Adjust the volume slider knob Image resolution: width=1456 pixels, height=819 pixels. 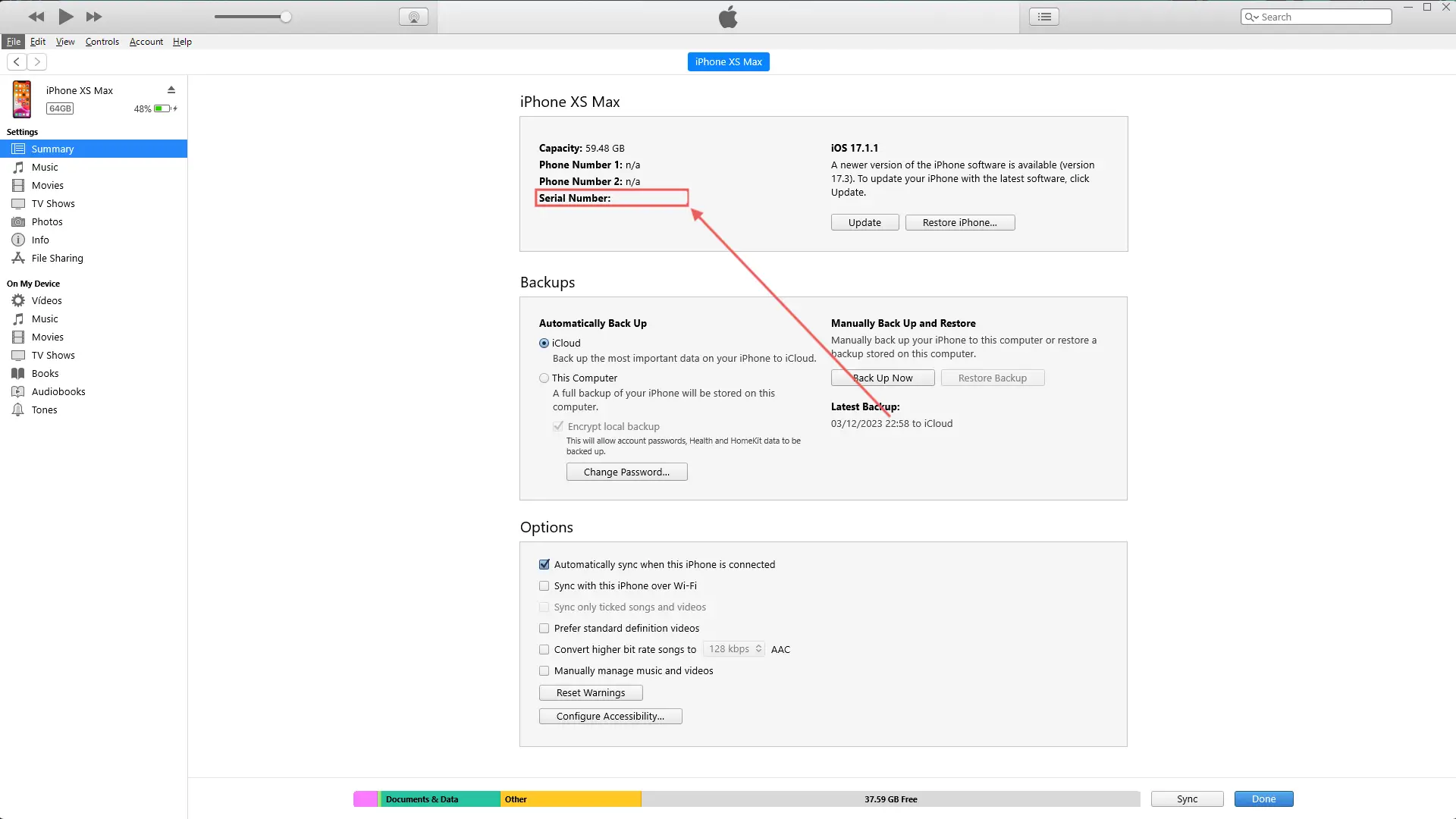point(286,17)
